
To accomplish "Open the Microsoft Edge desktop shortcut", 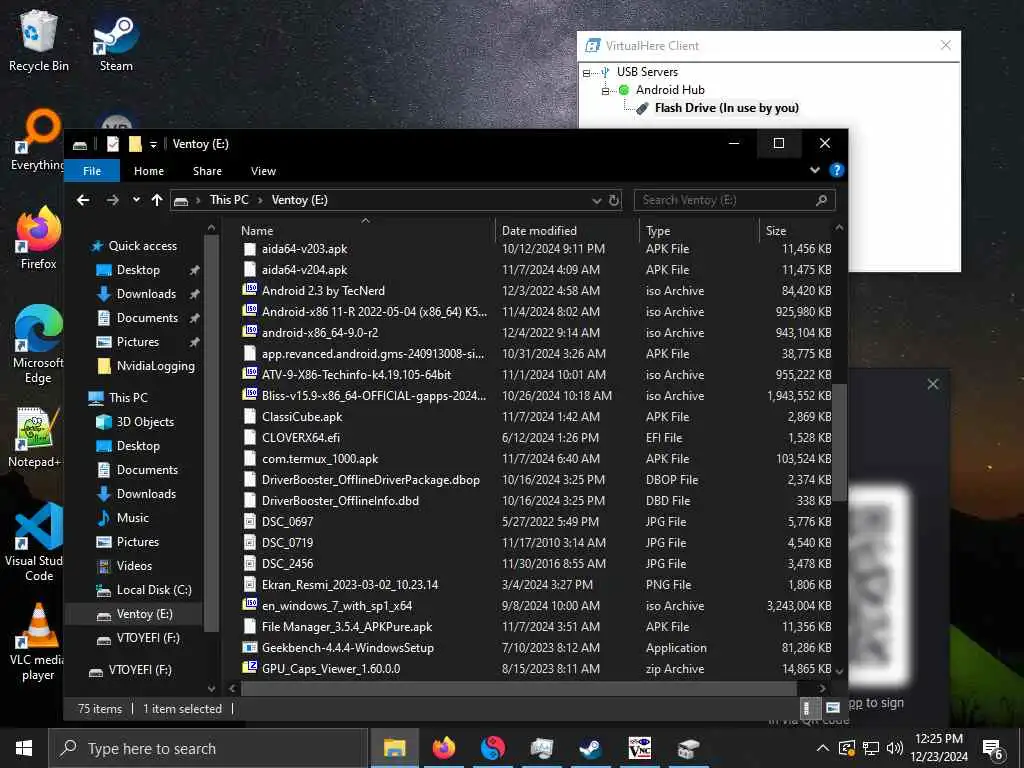I will (x=38, y=344).
